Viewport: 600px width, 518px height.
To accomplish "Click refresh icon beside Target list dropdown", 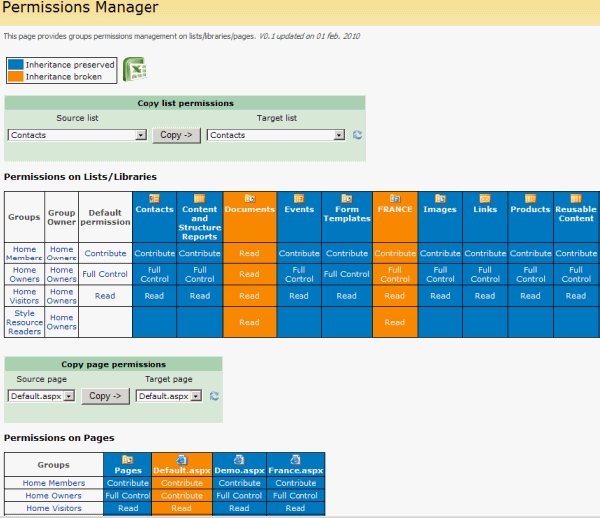I will coord(357,135).
